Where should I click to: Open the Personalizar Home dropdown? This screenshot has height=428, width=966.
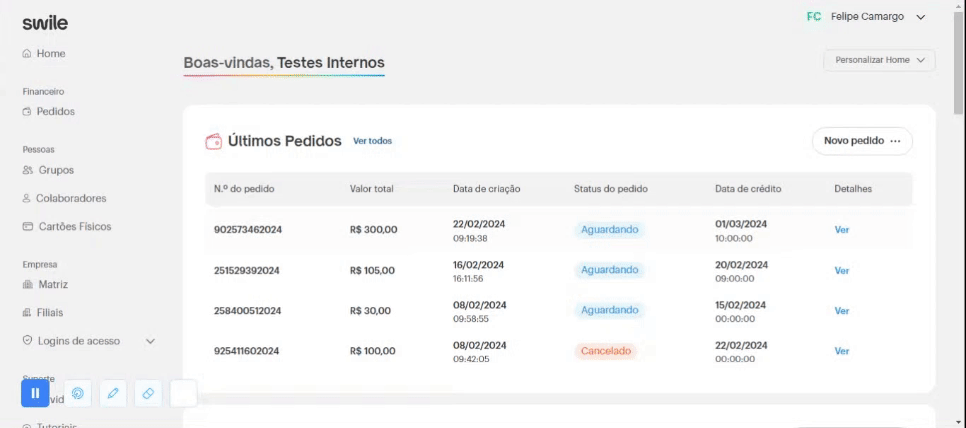coord(879,60)
